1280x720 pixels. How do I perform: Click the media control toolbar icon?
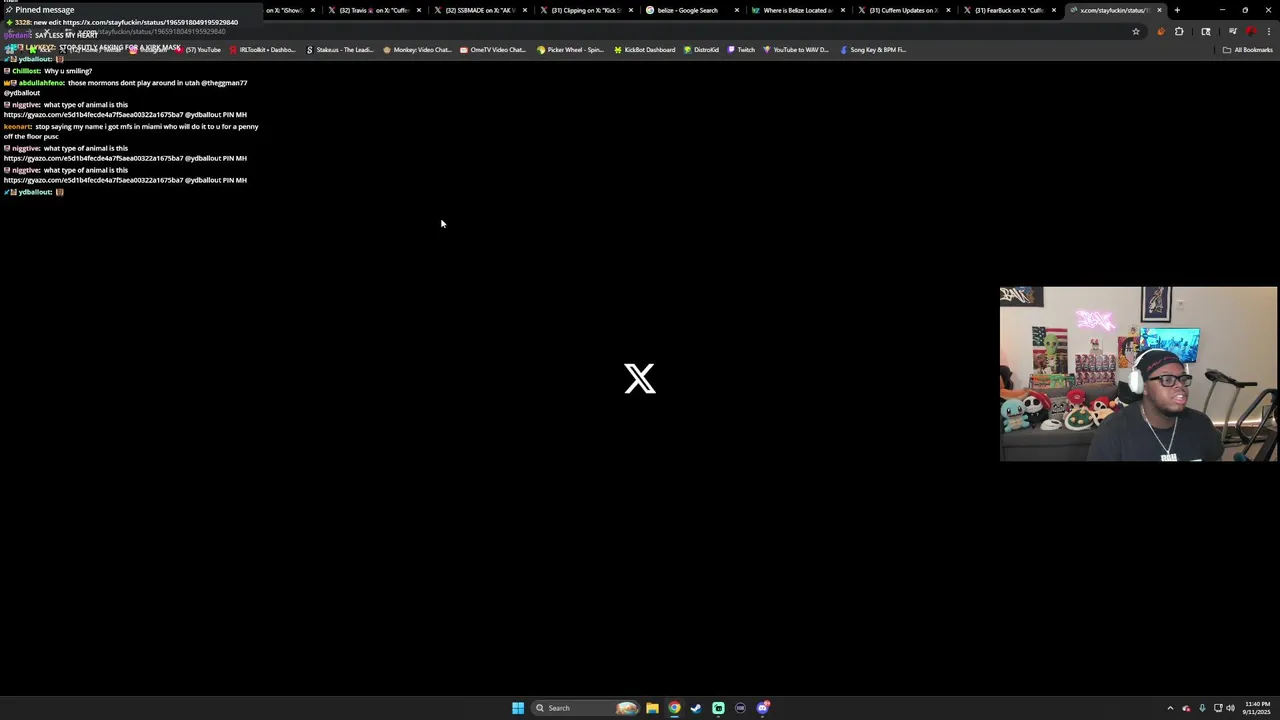point(1232,31)
